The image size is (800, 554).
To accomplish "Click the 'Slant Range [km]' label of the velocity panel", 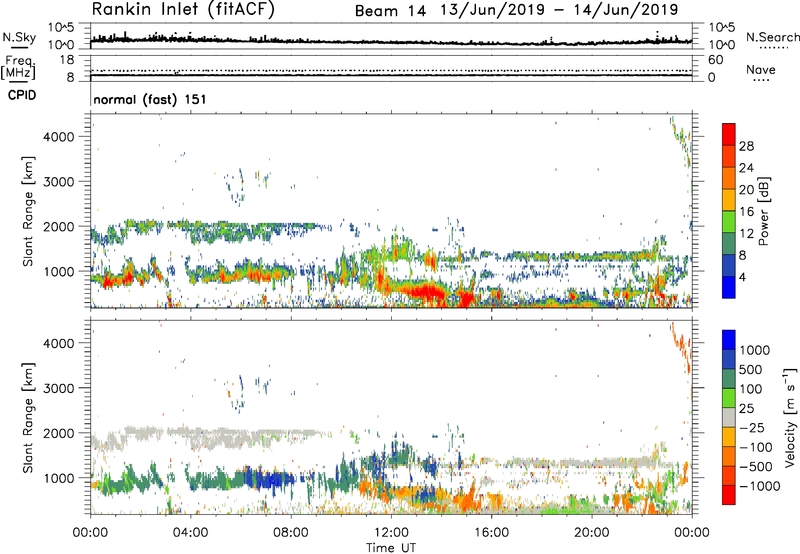I will (28, 417).
